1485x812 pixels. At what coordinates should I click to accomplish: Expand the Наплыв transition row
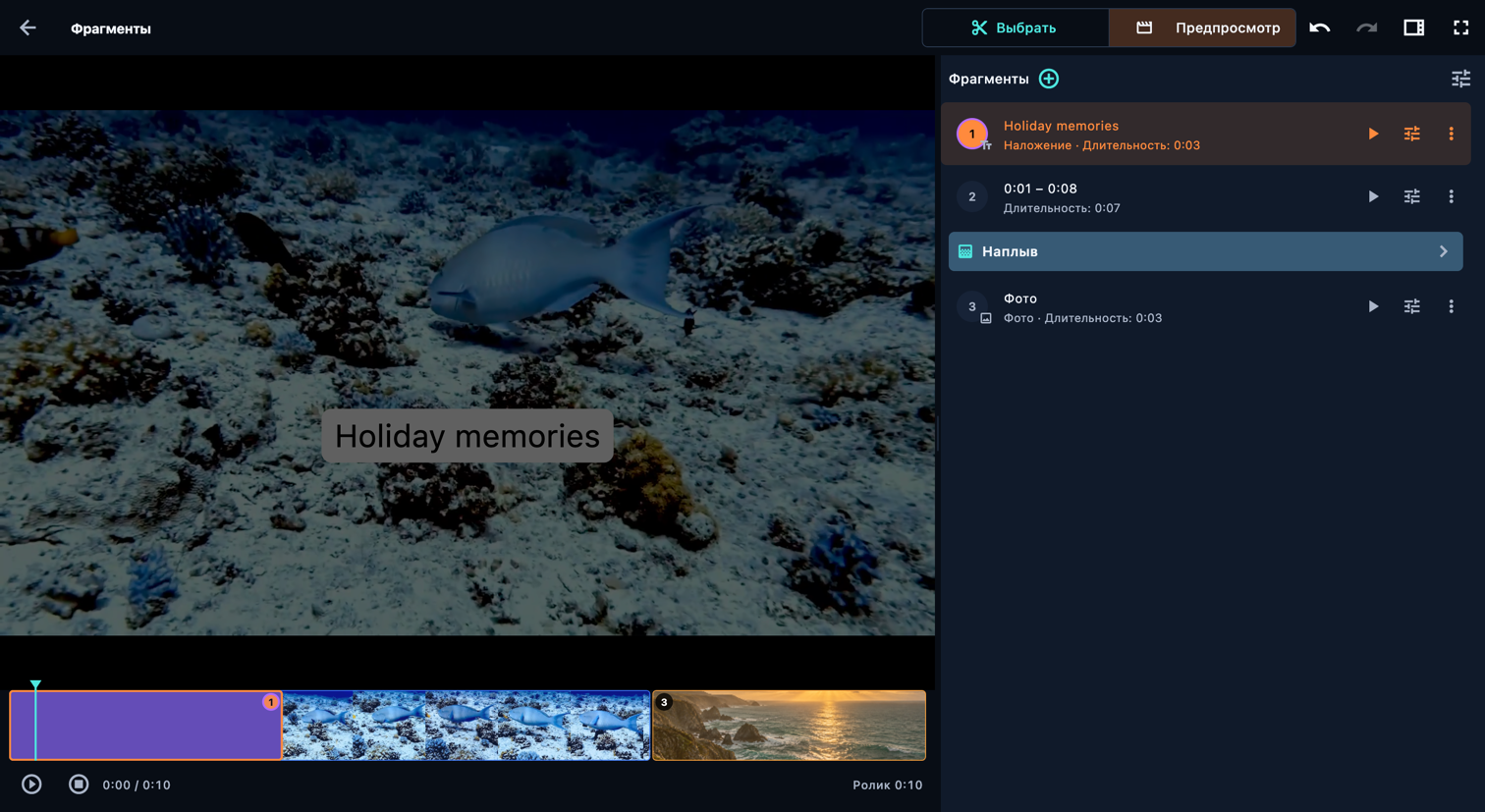(1205, 251)
